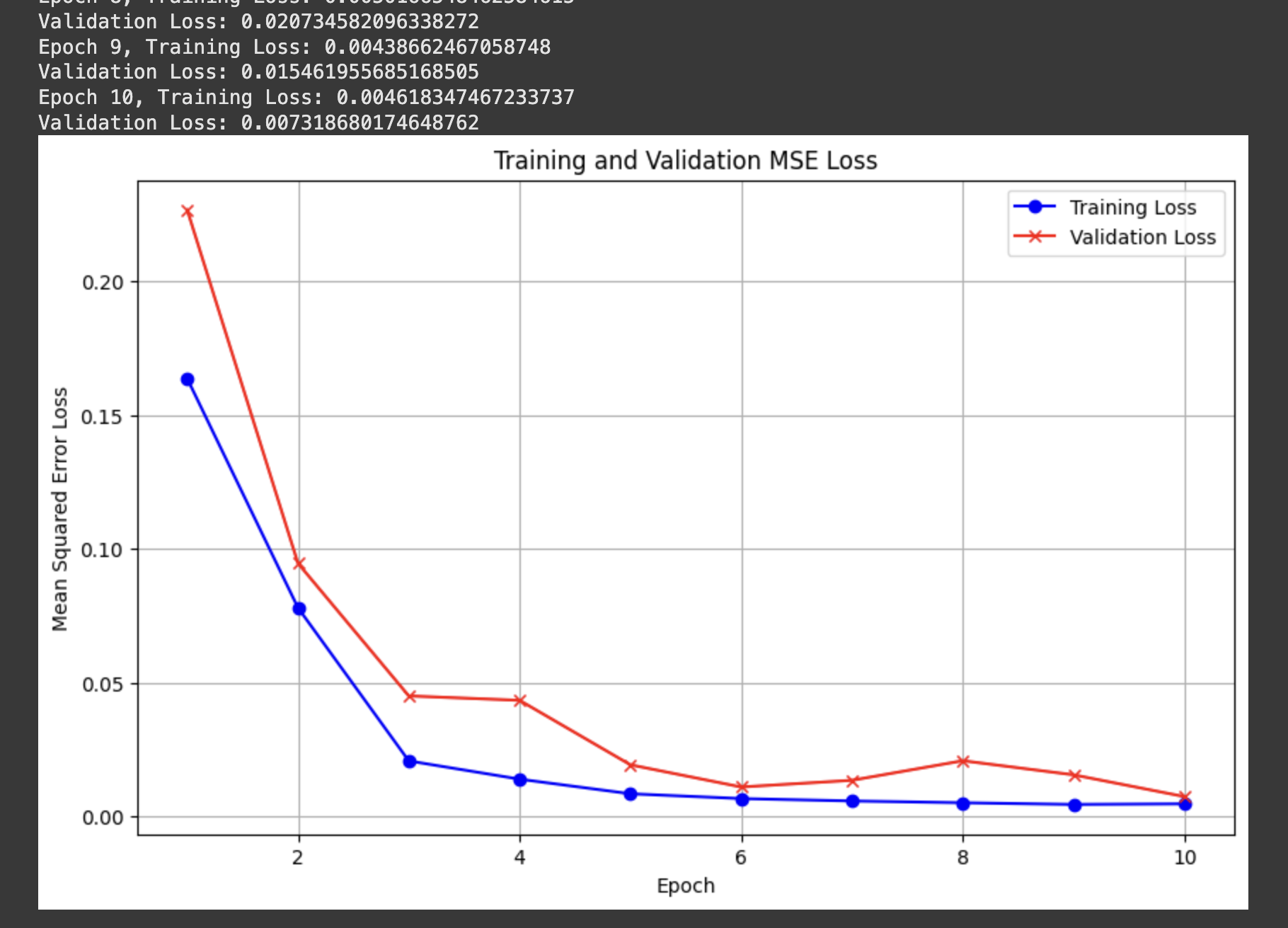This screenshot has width=1288, height=928.
Task: Select the red validation marker at epoch 2
Action: coord(299,564)
